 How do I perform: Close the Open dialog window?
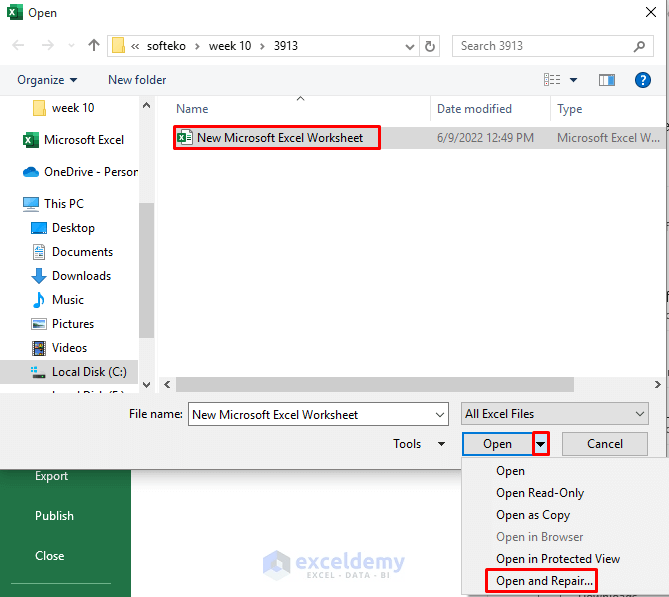coord(651,12)
